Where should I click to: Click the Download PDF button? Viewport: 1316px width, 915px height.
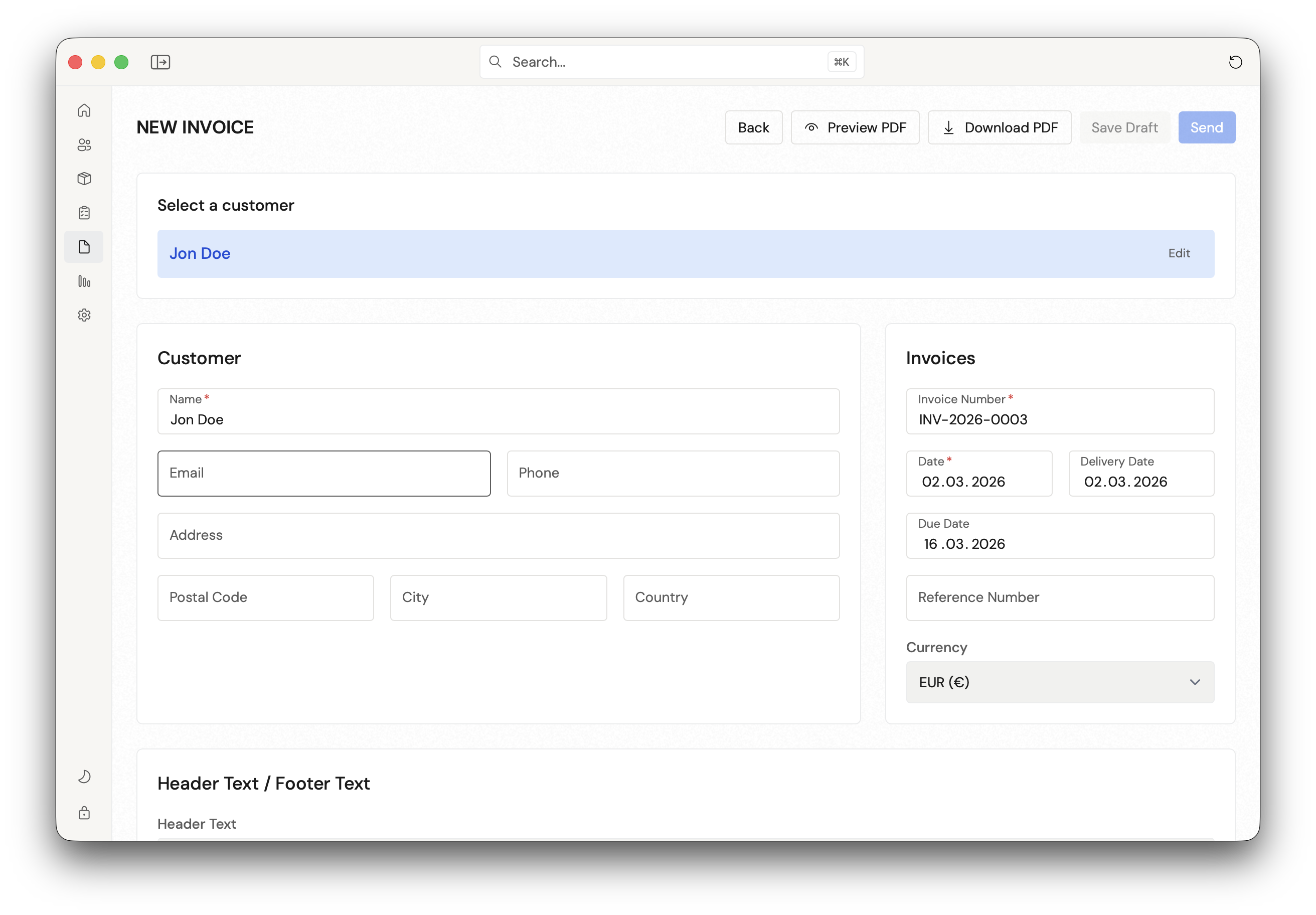pyautogui.click(x=999, y=127)
